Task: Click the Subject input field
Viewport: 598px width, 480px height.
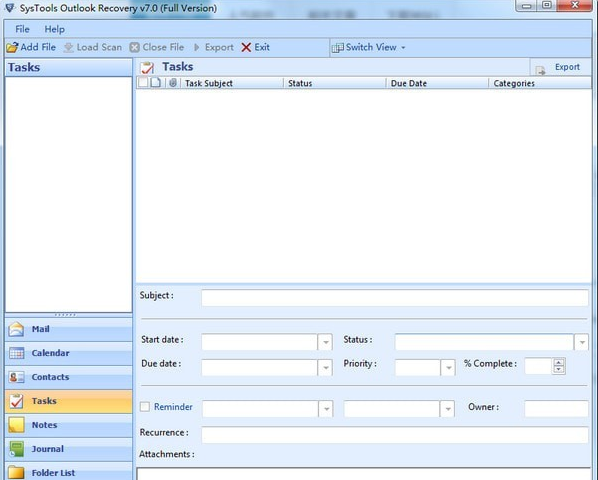Action: pyautogui.click(x=395, y=298)
